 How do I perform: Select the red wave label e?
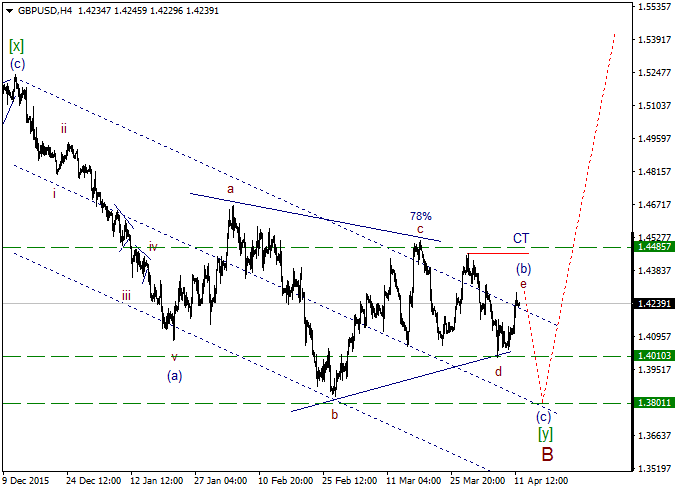point(523,284)
